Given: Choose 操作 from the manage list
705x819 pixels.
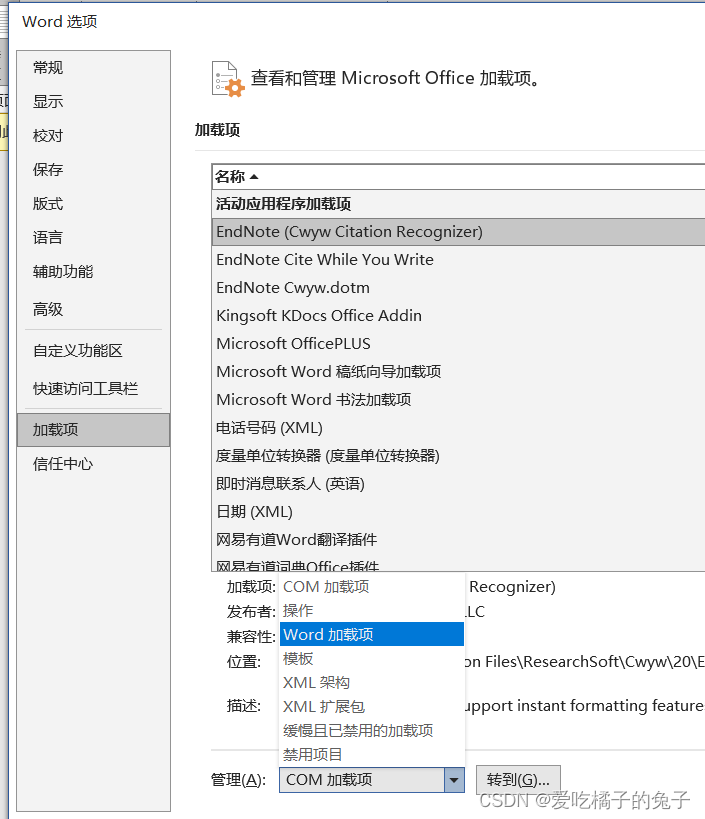Looking at the screenshot, I should click(x=372, y=611).
